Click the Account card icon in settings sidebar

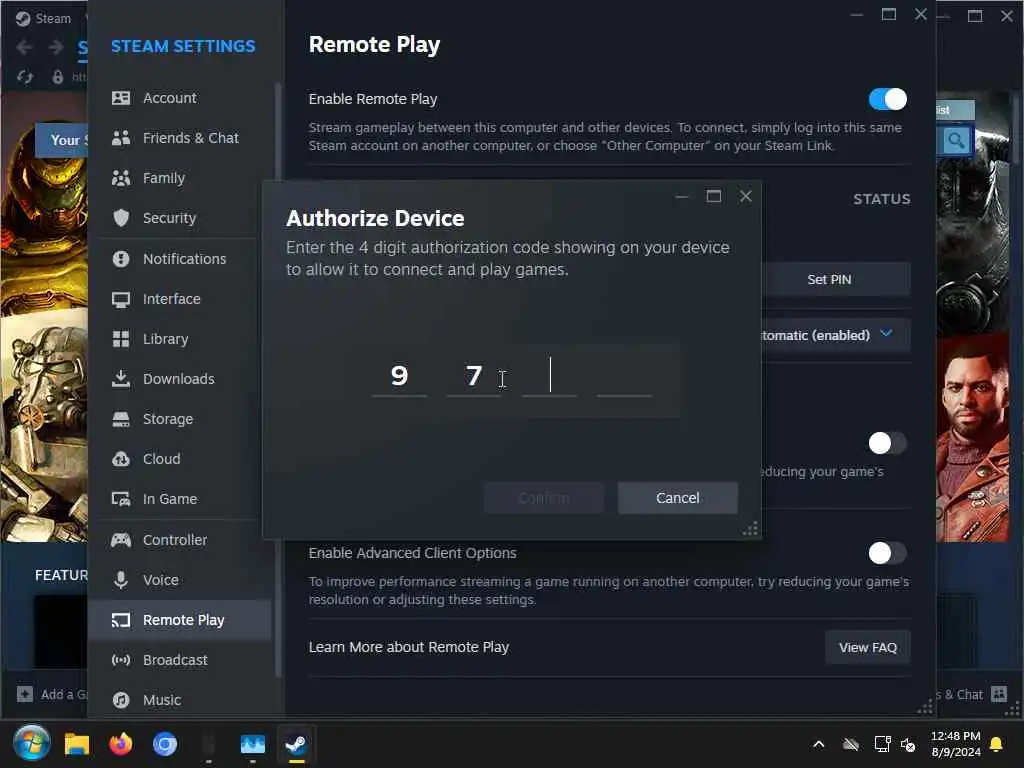(121, 98)
